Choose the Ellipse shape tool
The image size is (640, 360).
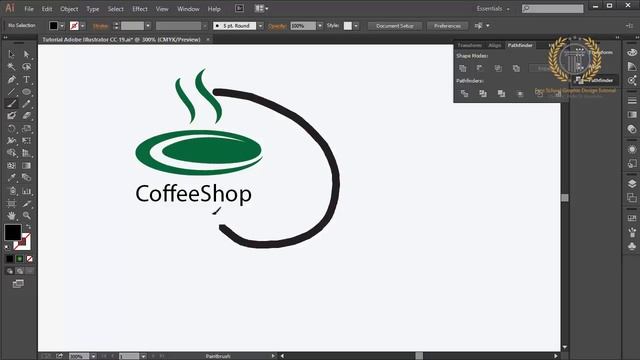click(27, 92)
